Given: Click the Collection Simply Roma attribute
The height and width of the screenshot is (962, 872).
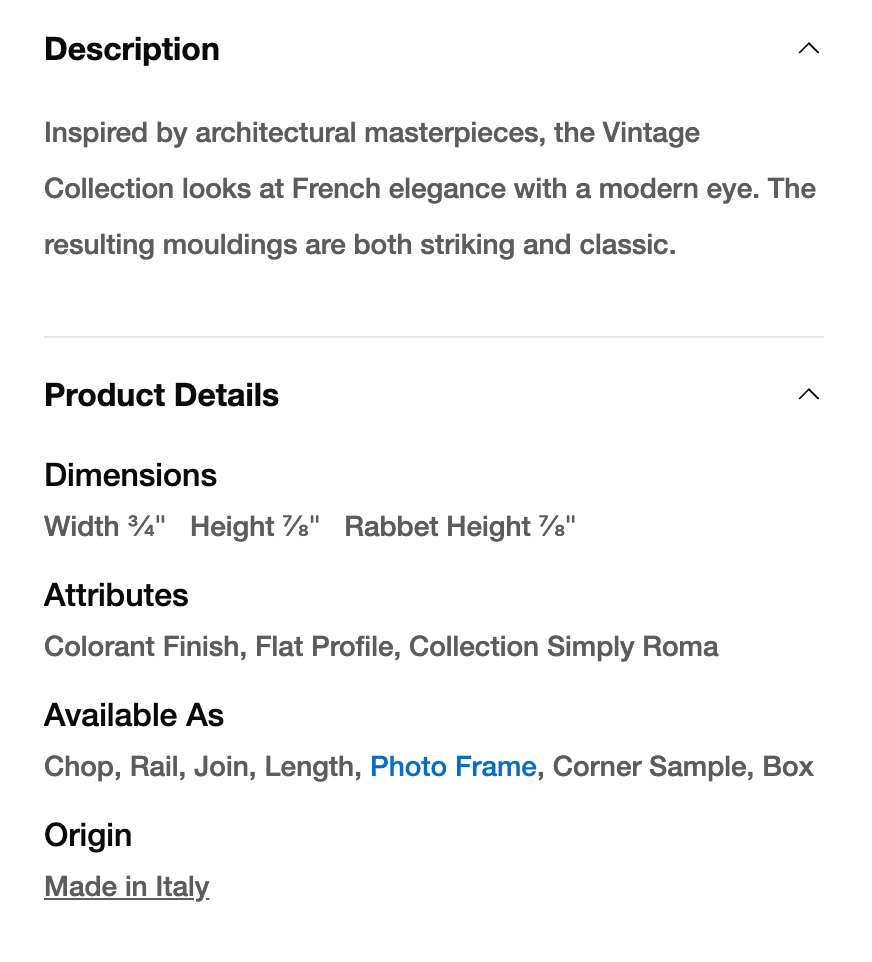Looking at the screenshot, I should (563, 647).
